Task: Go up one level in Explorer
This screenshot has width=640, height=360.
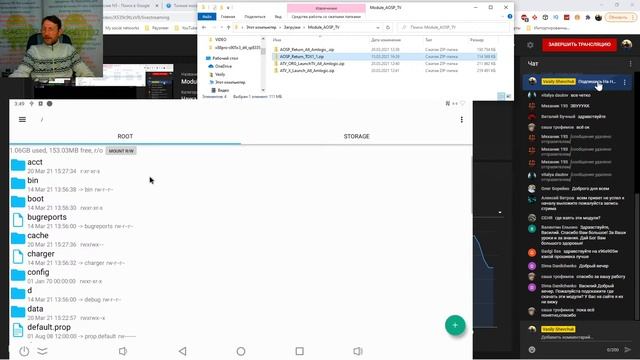Action: pyautogui.click(x=229, y=27)
